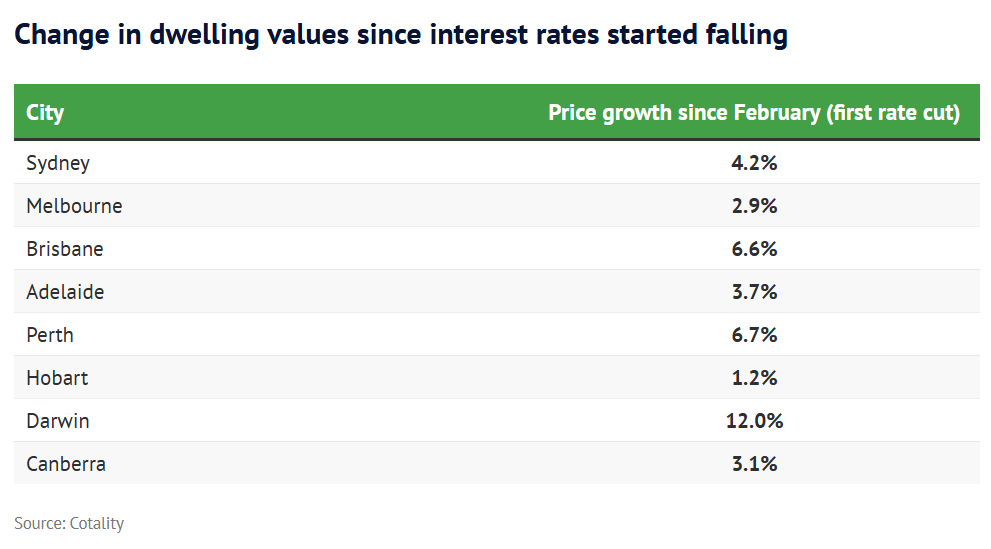991x549 pixels.
Task: Click the City column header
Action: pyautogui.click(x=45, y=112)
